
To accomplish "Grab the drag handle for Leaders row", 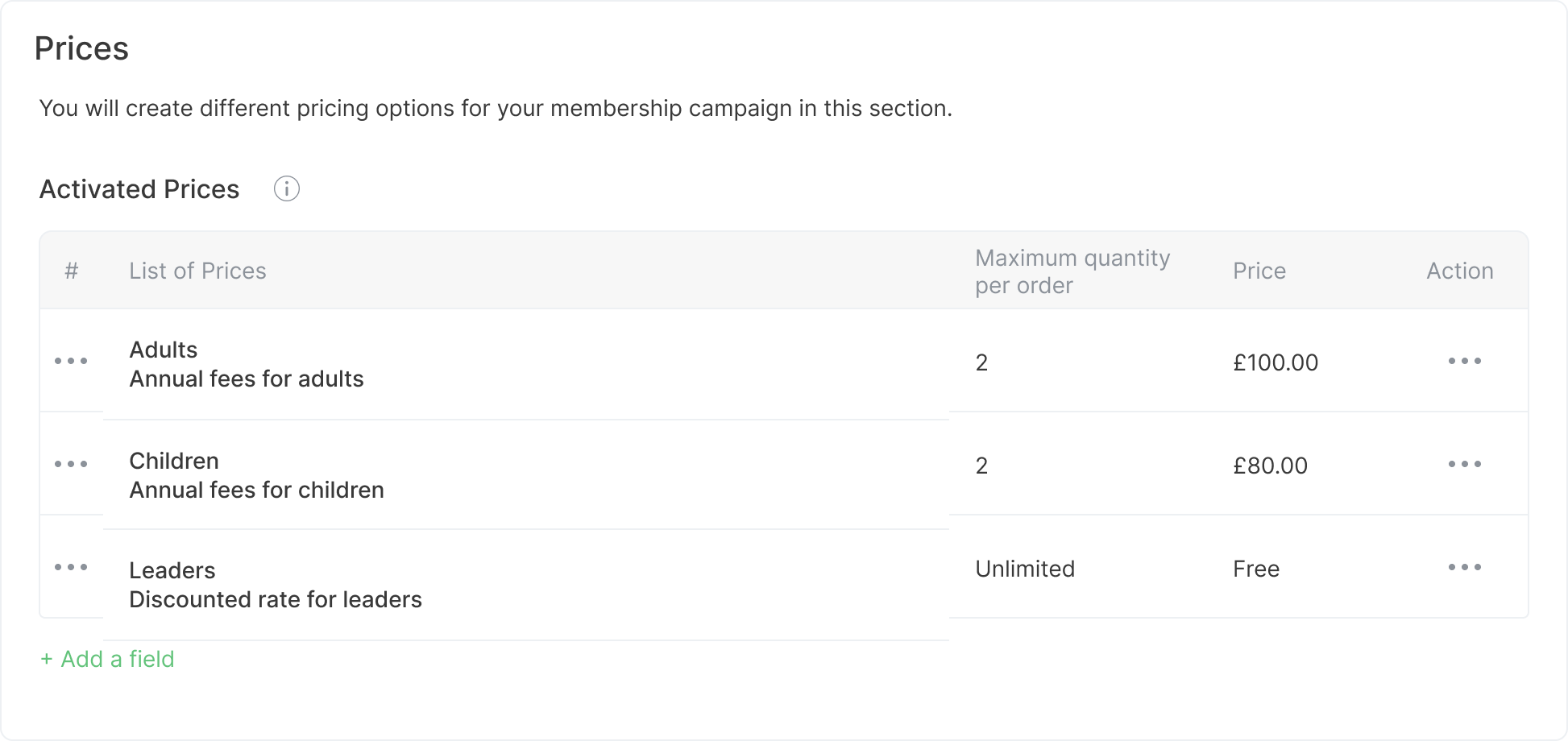I will [71, 567].
